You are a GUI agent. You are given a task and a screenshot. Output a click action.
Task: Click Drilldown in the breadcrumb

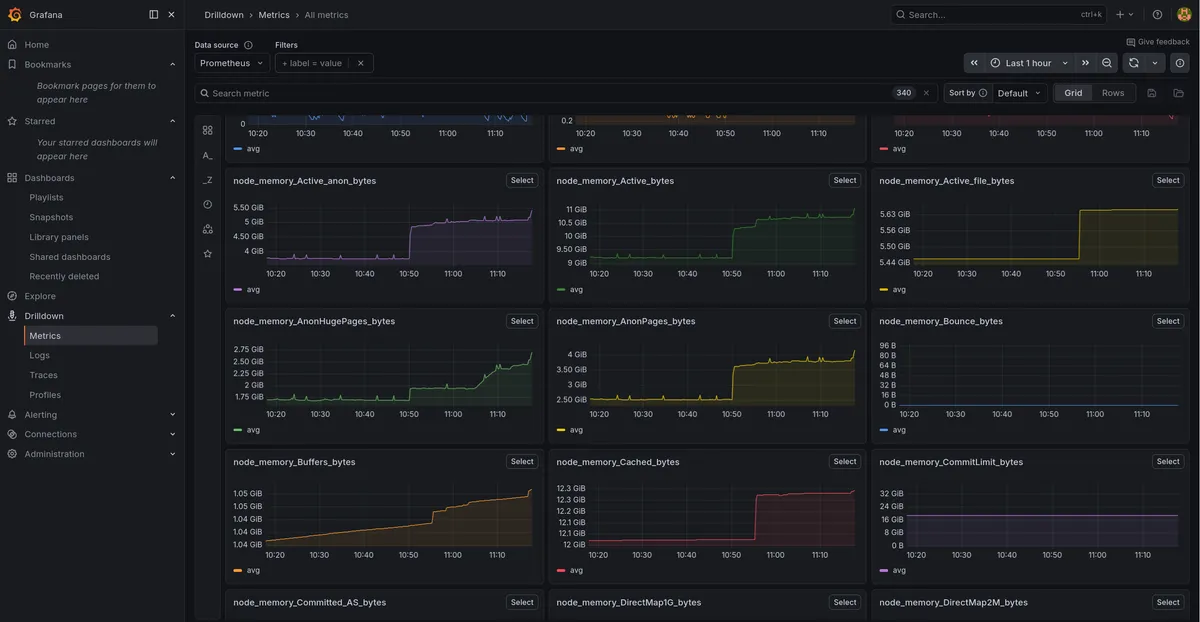pos(226,15)
